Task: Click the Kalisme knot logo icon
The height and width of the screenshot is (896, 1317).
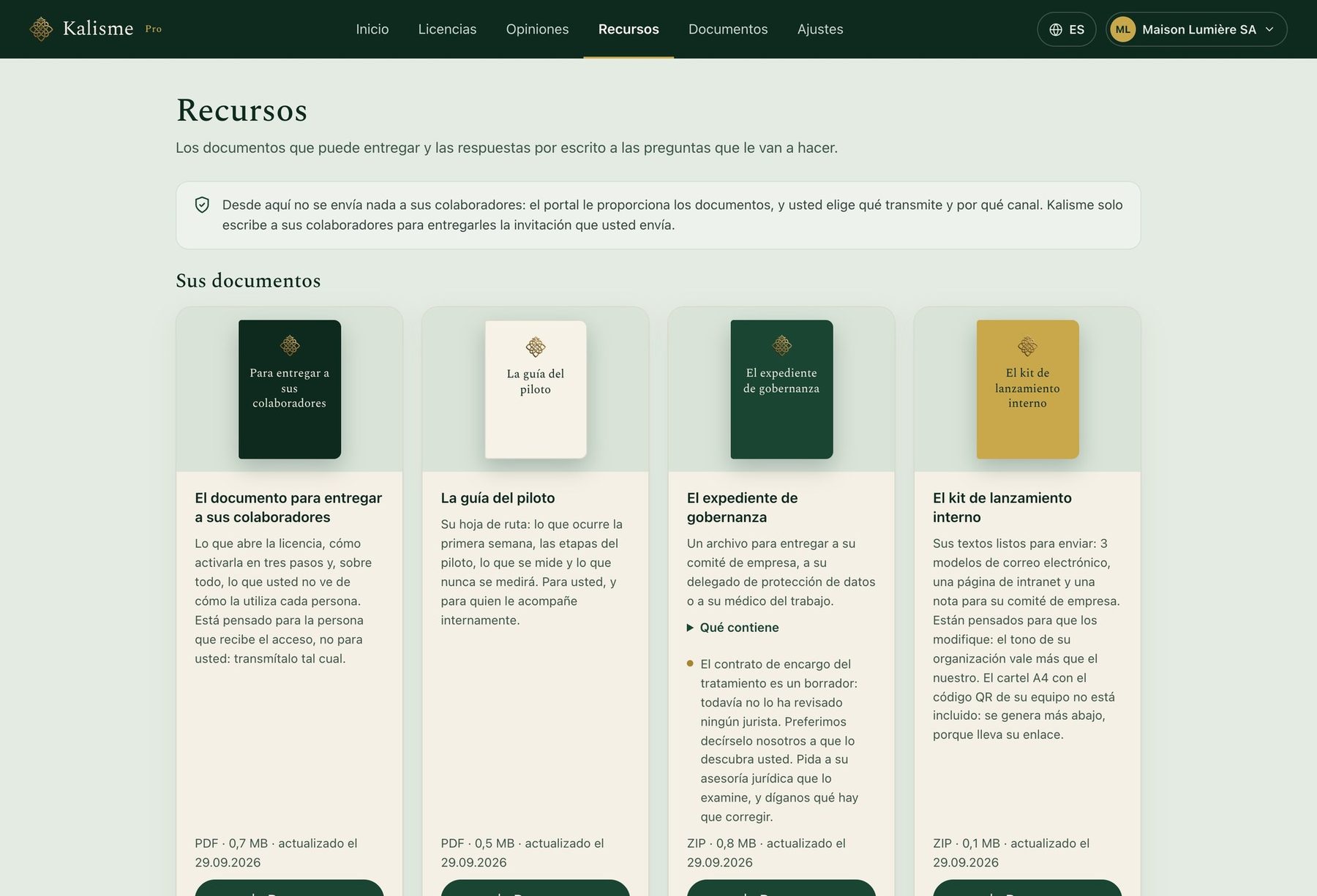Action: coord(41,29)
